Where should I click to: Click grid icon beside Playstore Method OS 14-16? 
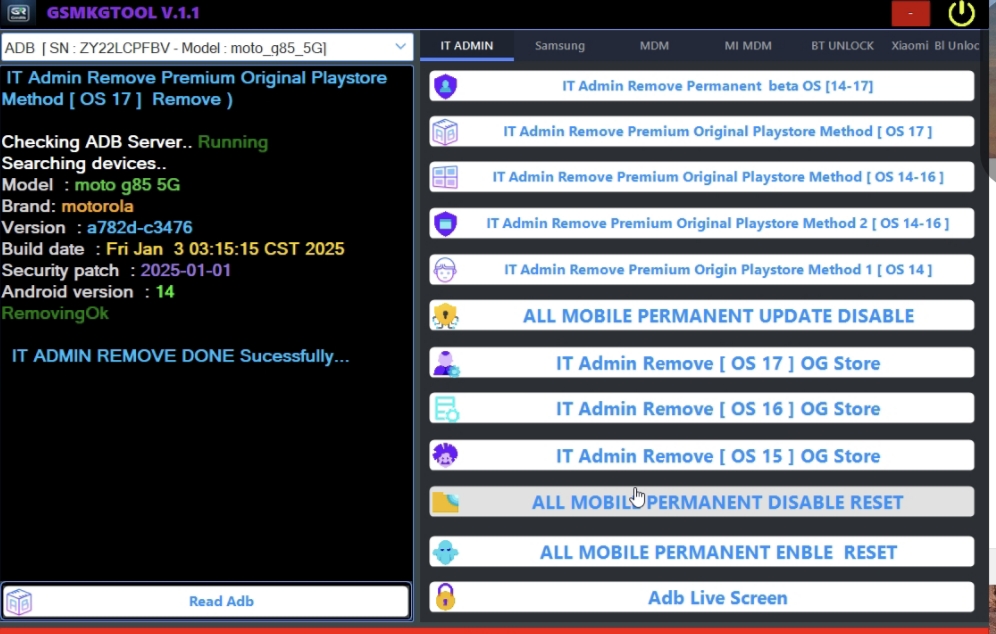tap(445, 177)
